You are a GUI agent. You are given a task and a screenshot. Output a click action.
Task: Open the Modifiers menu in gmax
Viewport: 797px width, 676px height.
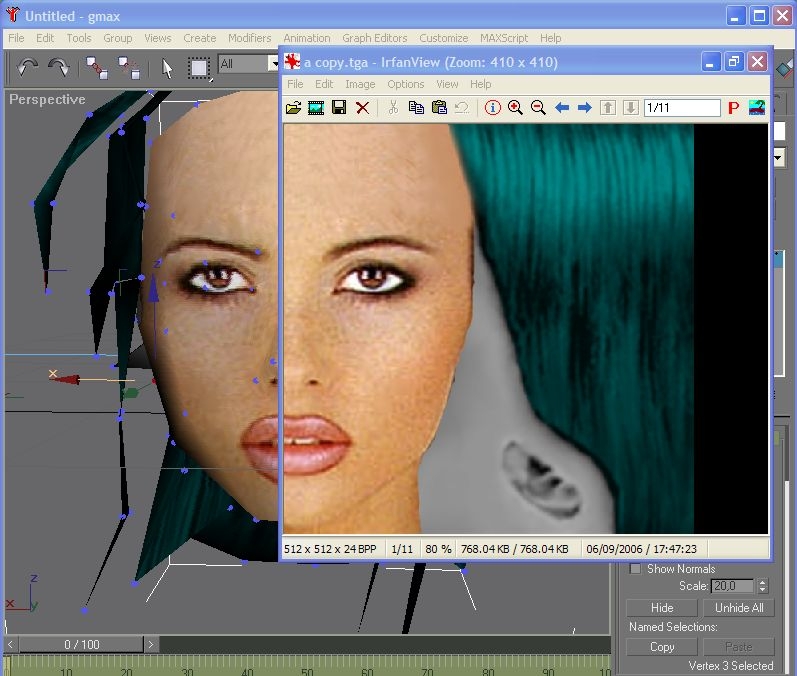click(249, 38)
